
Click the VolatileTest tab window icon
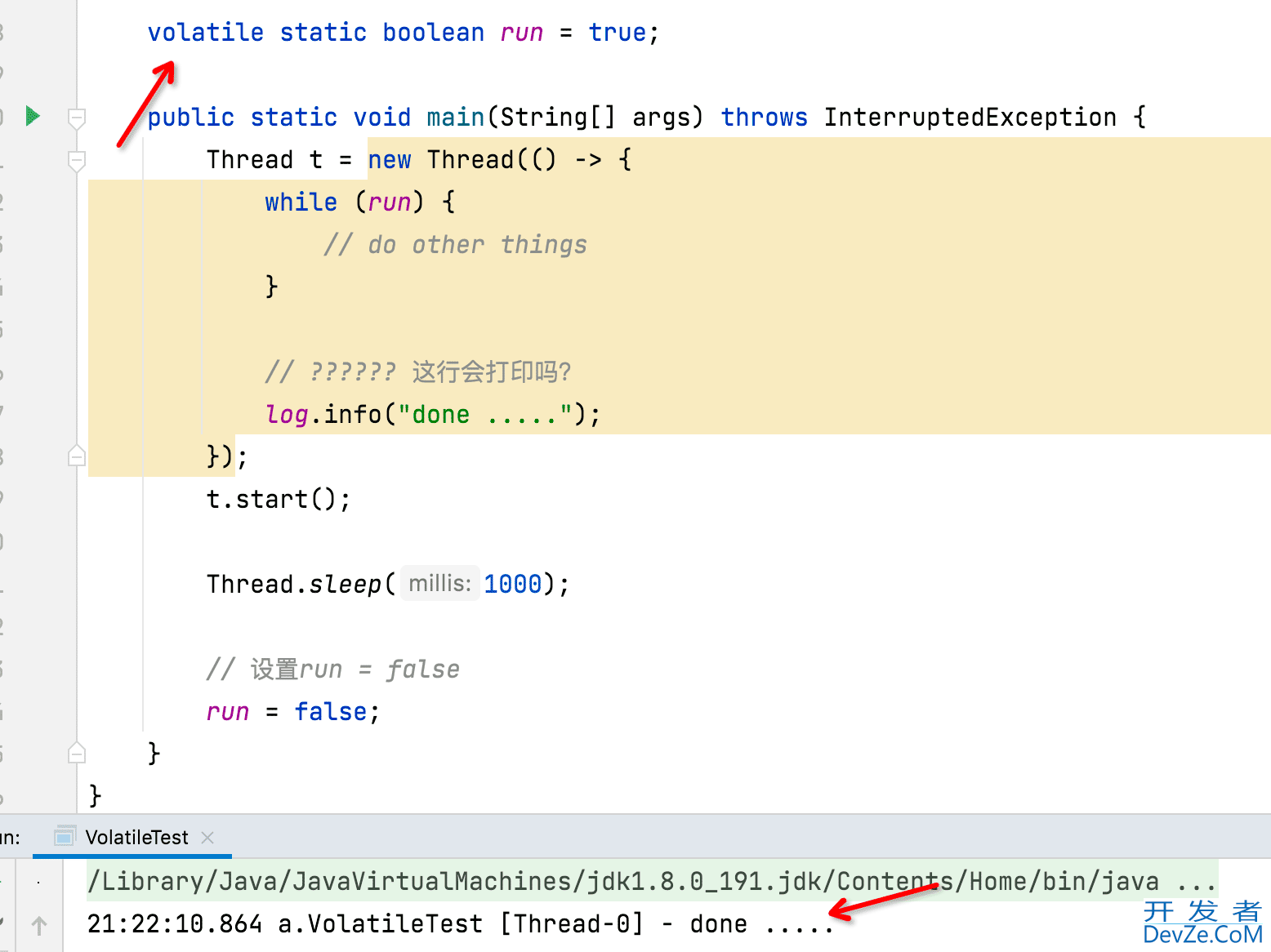(x=65, y=837)
